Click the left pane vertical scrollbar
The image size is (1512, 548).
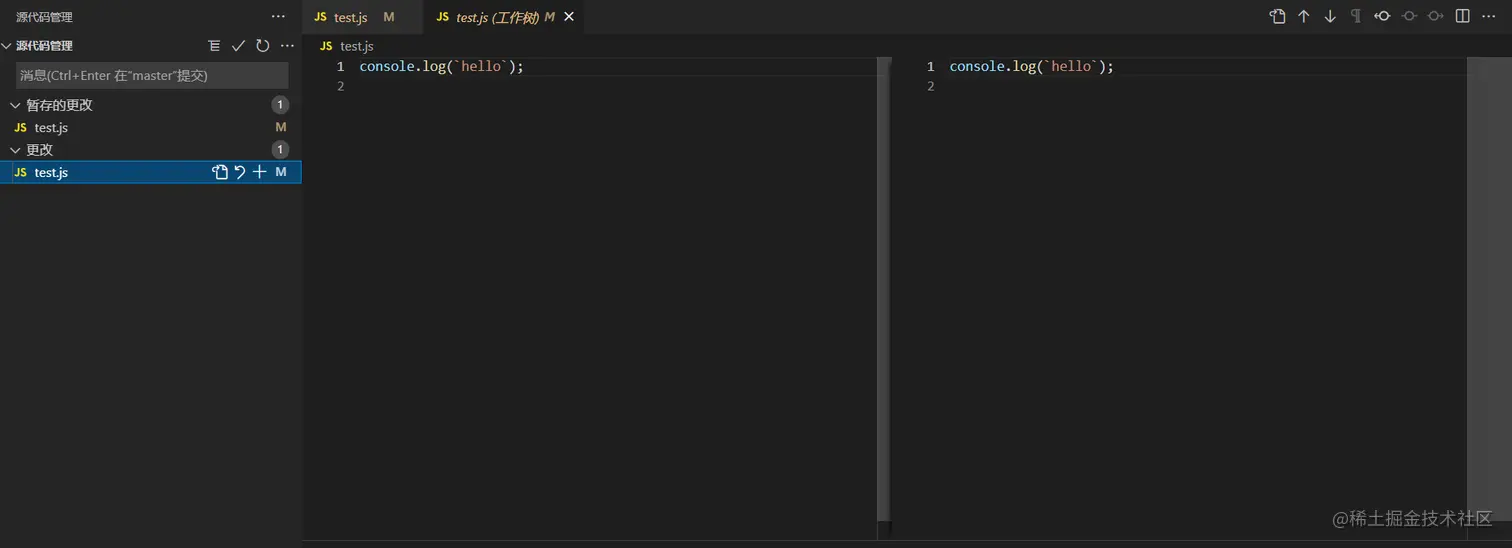click(x=883, y=290)
